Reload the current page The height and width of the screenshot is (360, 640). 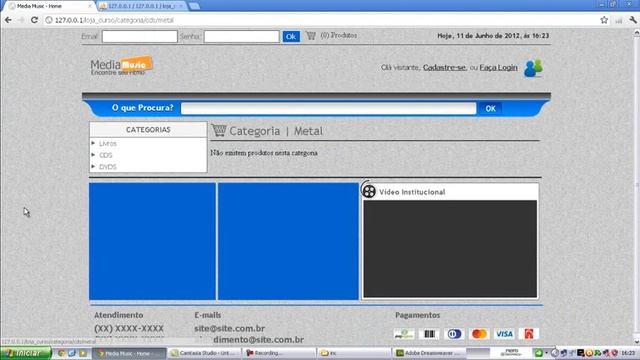34,20
